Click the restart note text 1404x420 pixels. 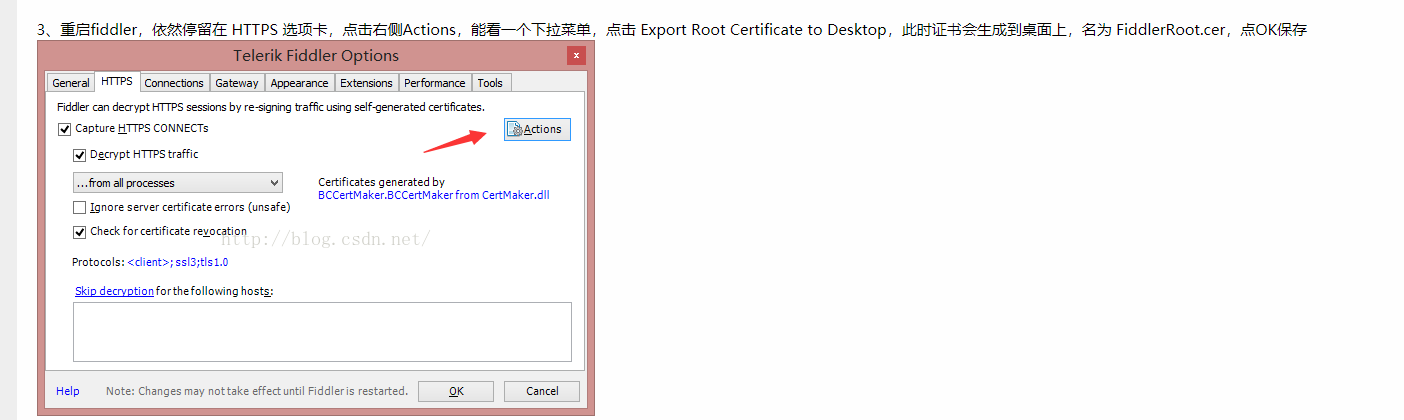coord(257,391)
